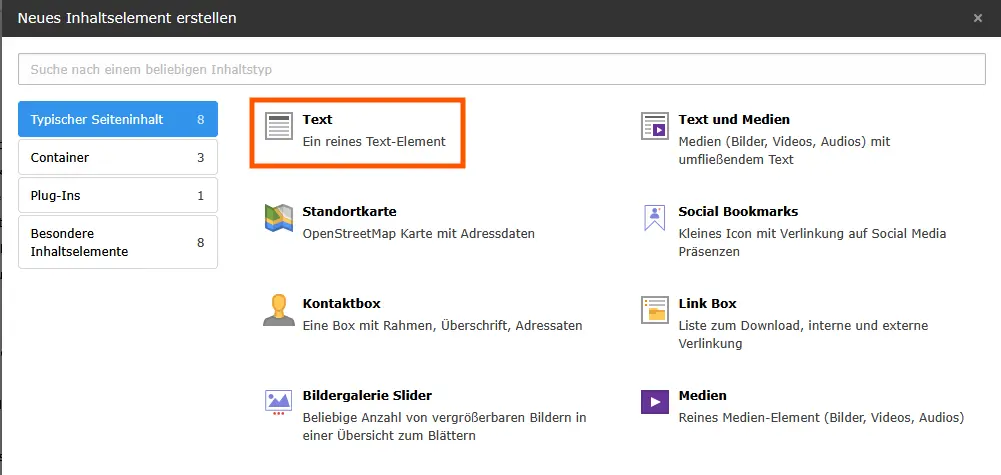Click the "Link Box" heading
1001x475 pixels.
tap(707, 304)
